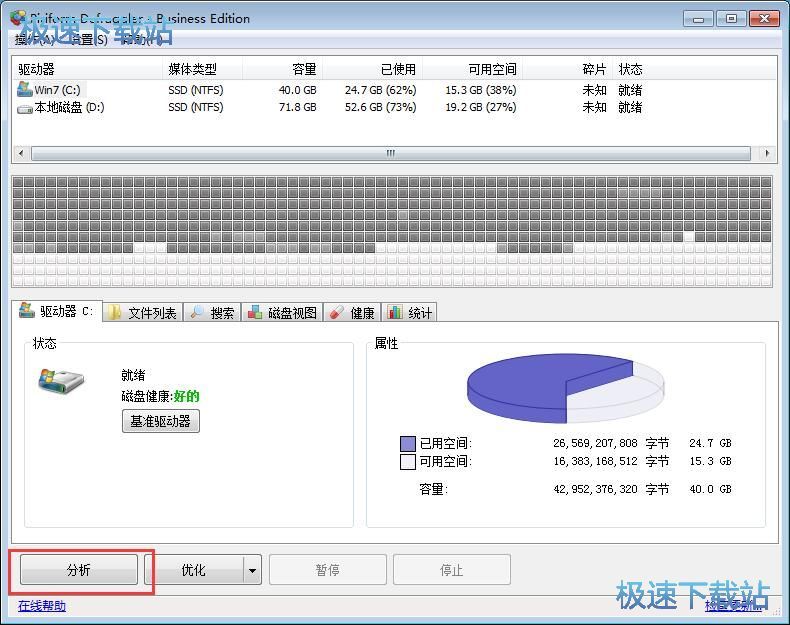Click the 可用空间 white color swatch
790x625 pixels.
click(x=408, y=461)
